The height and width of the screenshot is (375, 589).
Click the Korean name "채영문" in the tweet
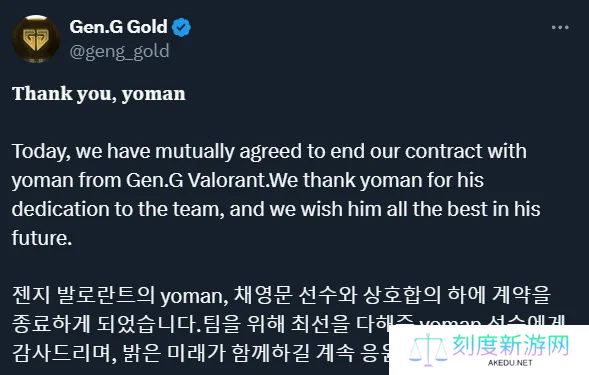[263, 295]
